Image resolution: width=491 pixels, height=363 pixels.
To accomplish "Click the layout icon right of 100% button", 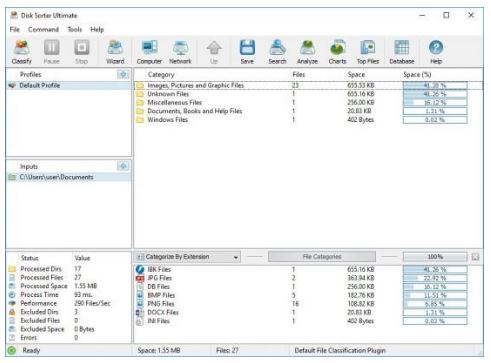I will tap(475, 257).
